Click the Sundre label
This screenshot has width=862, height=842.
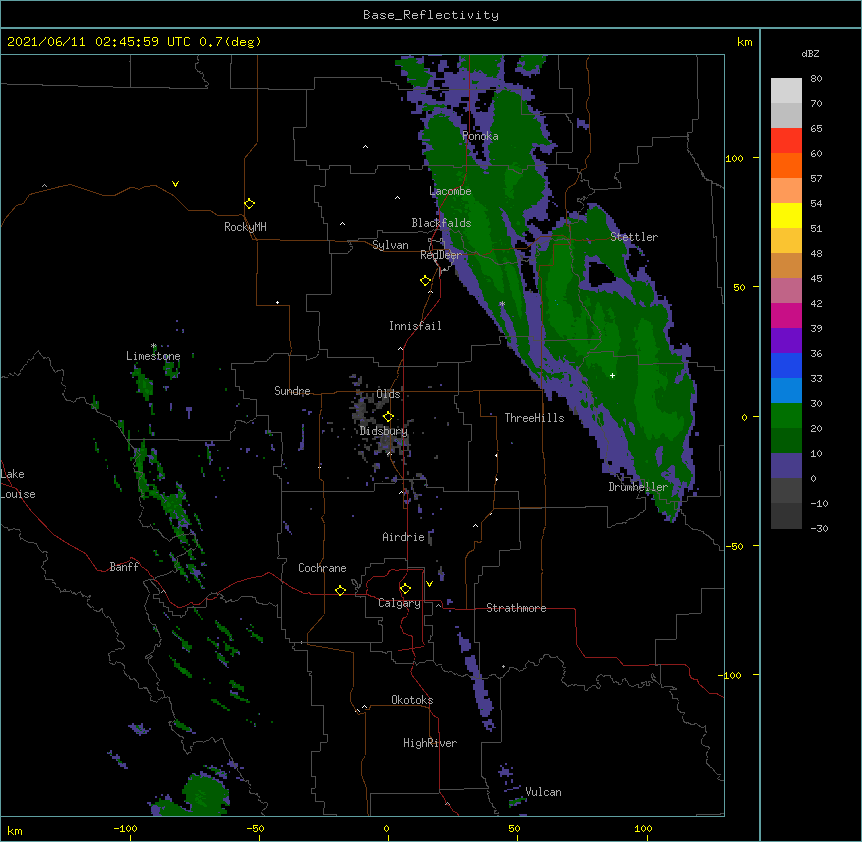[292, 391]
